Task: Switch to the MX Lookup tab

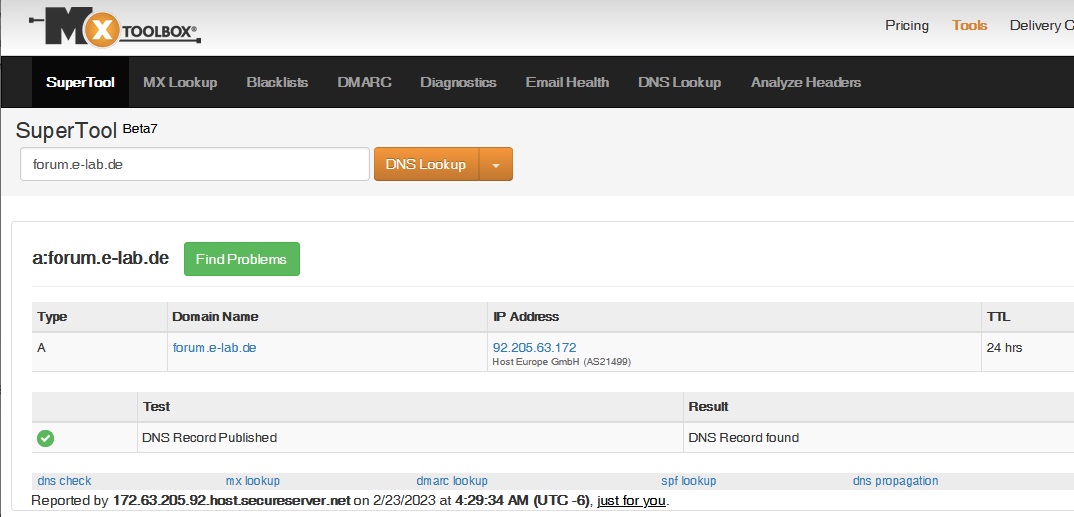Action: click(180, 82)
